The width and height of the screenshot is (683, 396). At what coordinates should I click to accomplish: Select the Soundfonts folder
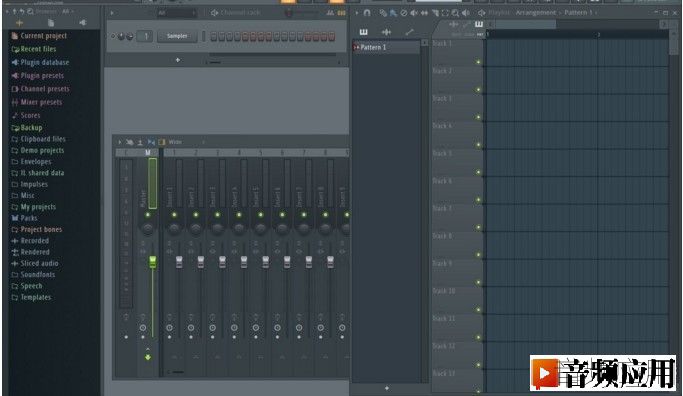click(33, 274)
